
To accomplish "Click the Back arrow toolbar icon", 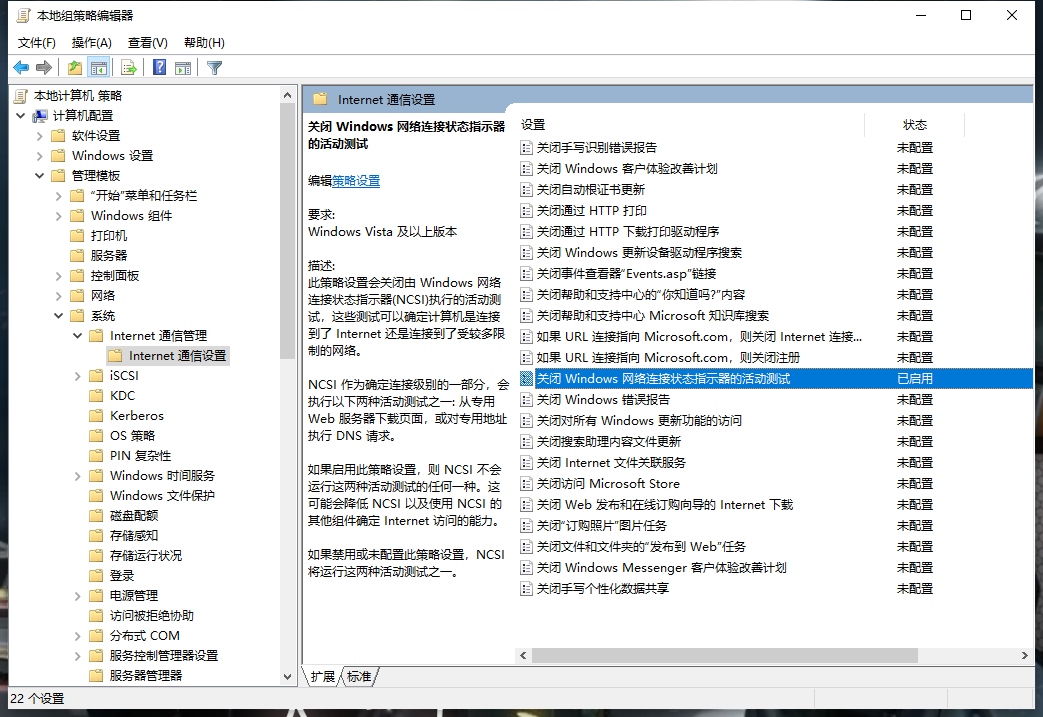I will pyautogui.click(x=21, y=67).
